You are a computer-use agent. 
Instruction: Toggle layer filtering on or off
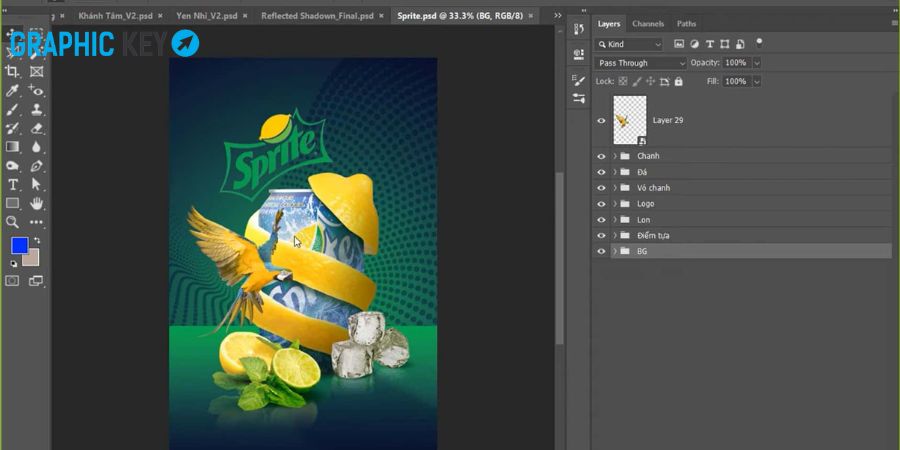pos(759,42)
